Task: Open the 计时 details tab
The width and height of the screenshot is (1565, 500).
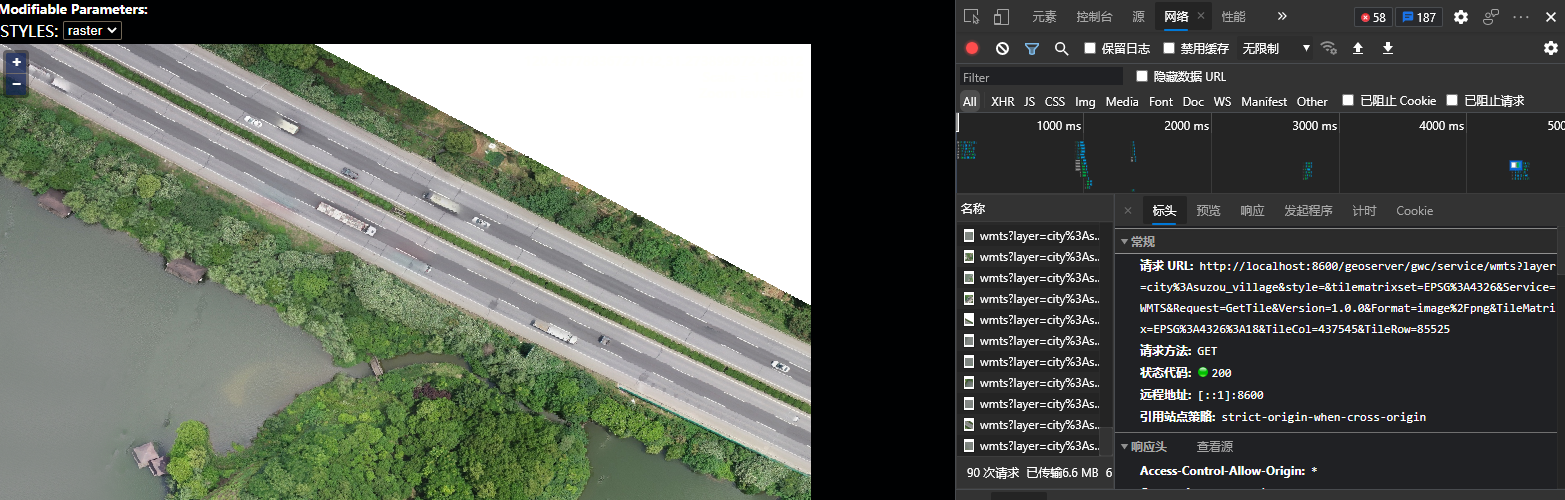Action: pos(1364,211)
